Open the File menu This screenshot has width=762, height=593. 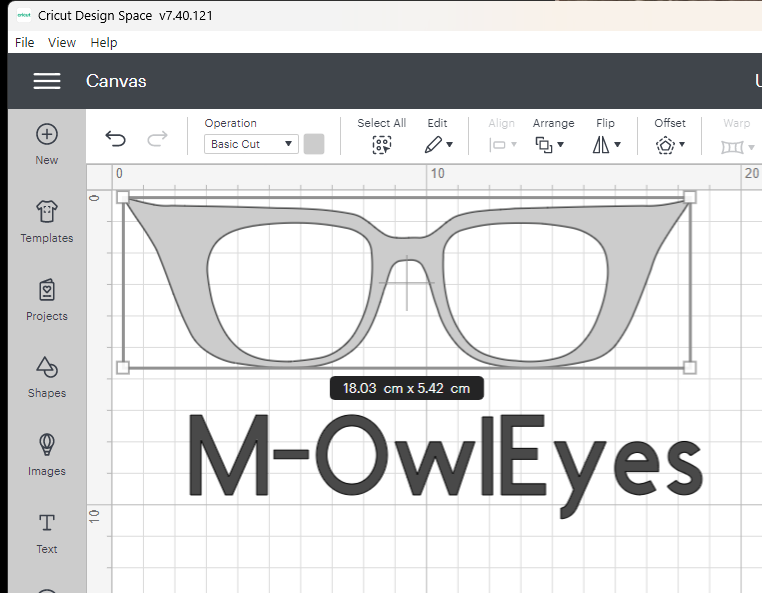coord(25,43)
